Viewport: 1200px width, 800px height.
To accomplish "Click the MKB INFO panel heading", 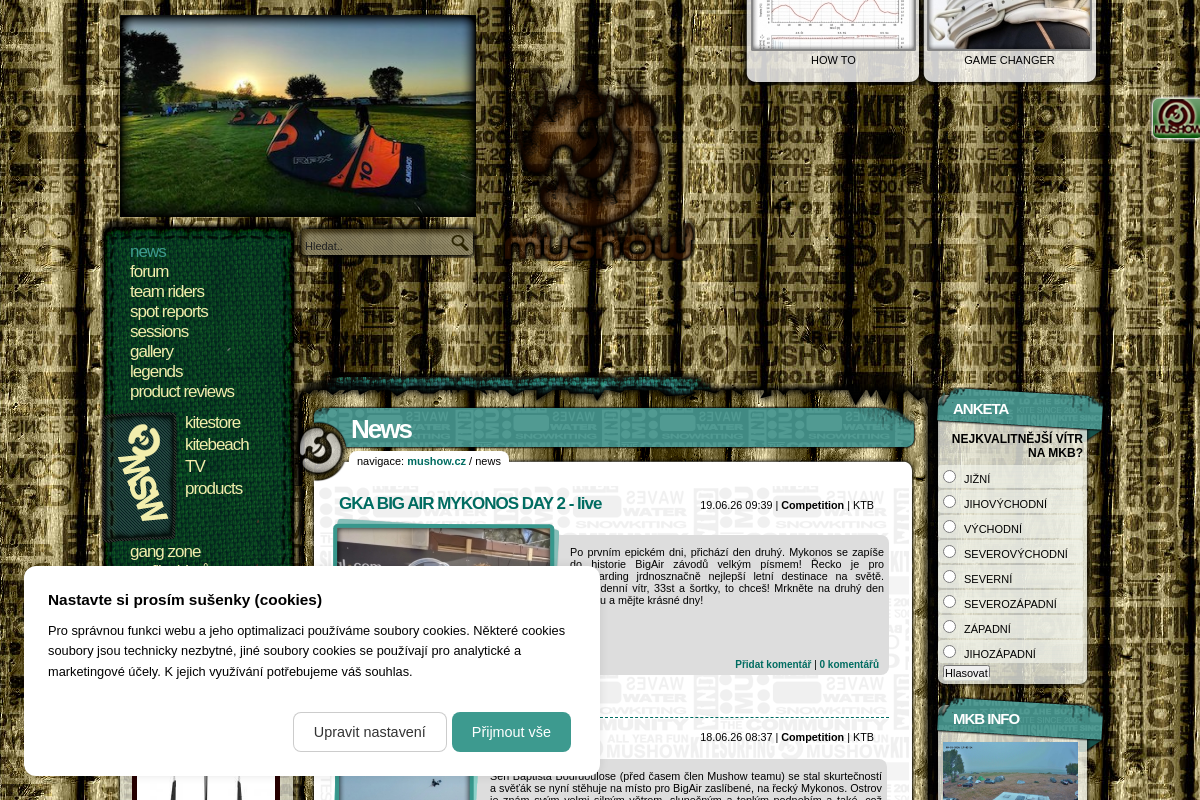I will pos(986,719).
